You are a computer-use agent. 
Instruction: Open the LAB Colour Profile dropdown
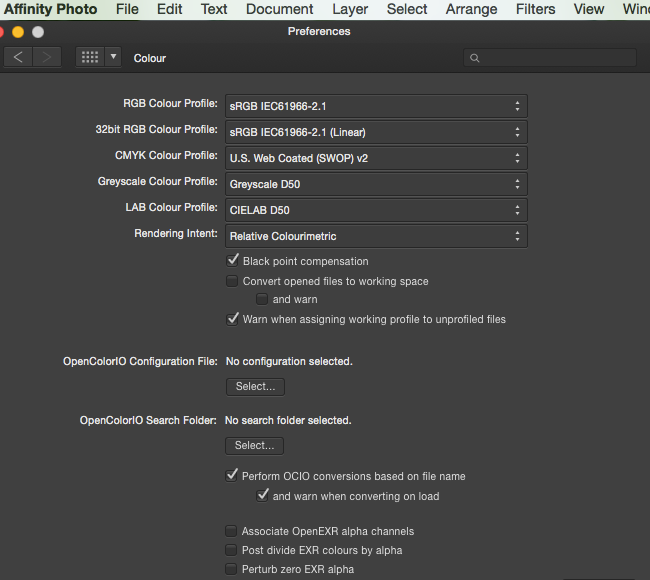376,210
